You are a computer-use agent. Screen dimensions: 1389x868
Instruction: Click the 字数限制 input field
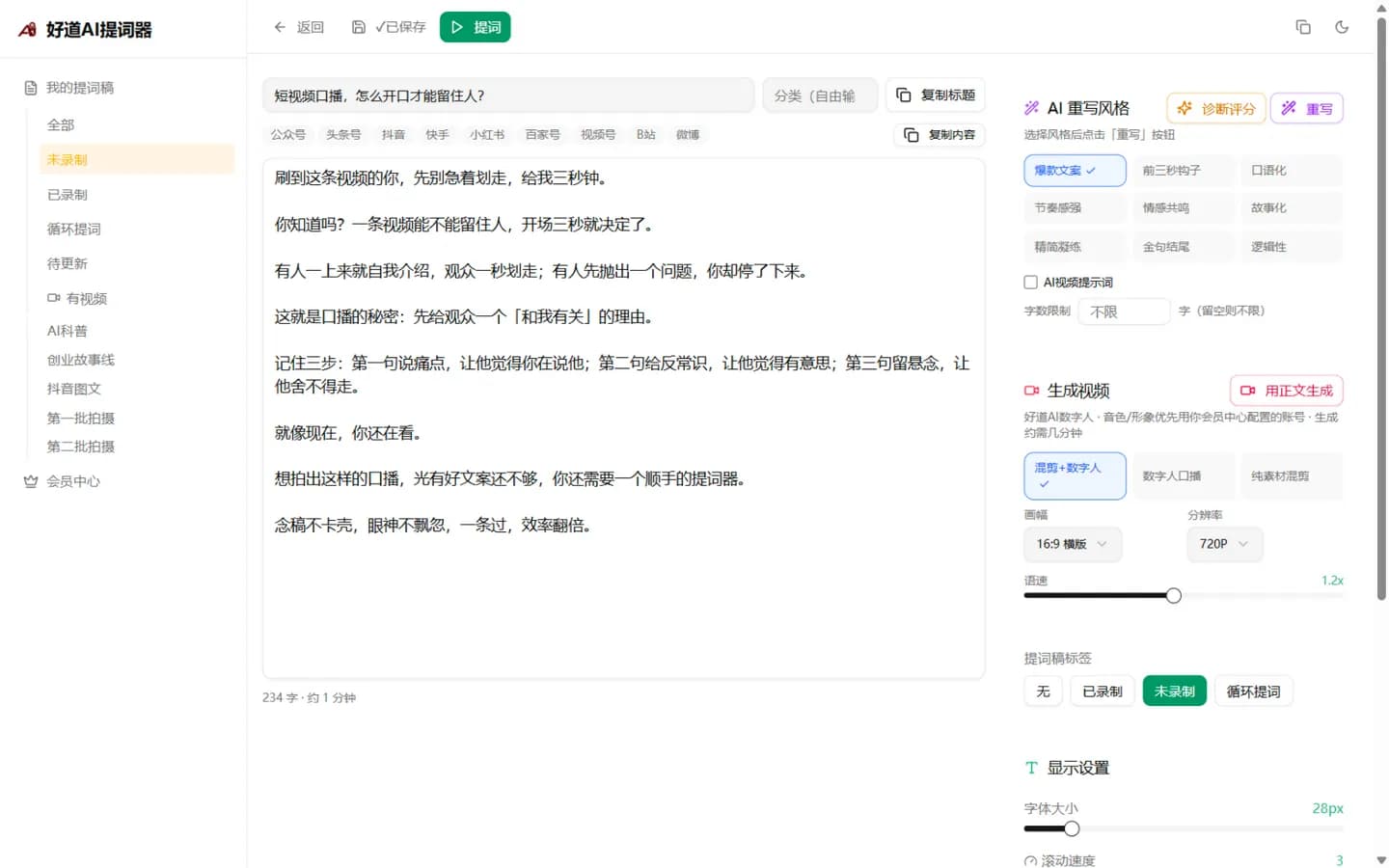click(1124, 312)
